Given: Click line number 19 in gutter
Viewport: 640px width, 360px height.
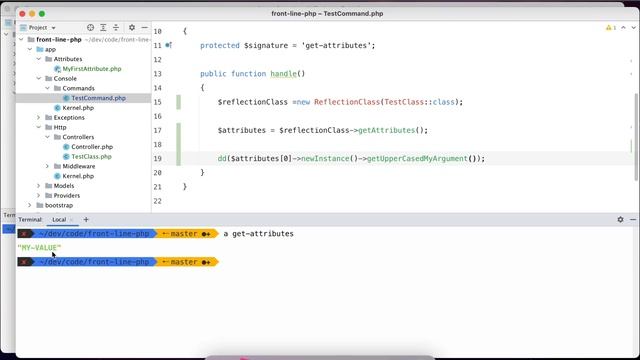Looking at the screenshot, I should (x=158, y=159).
